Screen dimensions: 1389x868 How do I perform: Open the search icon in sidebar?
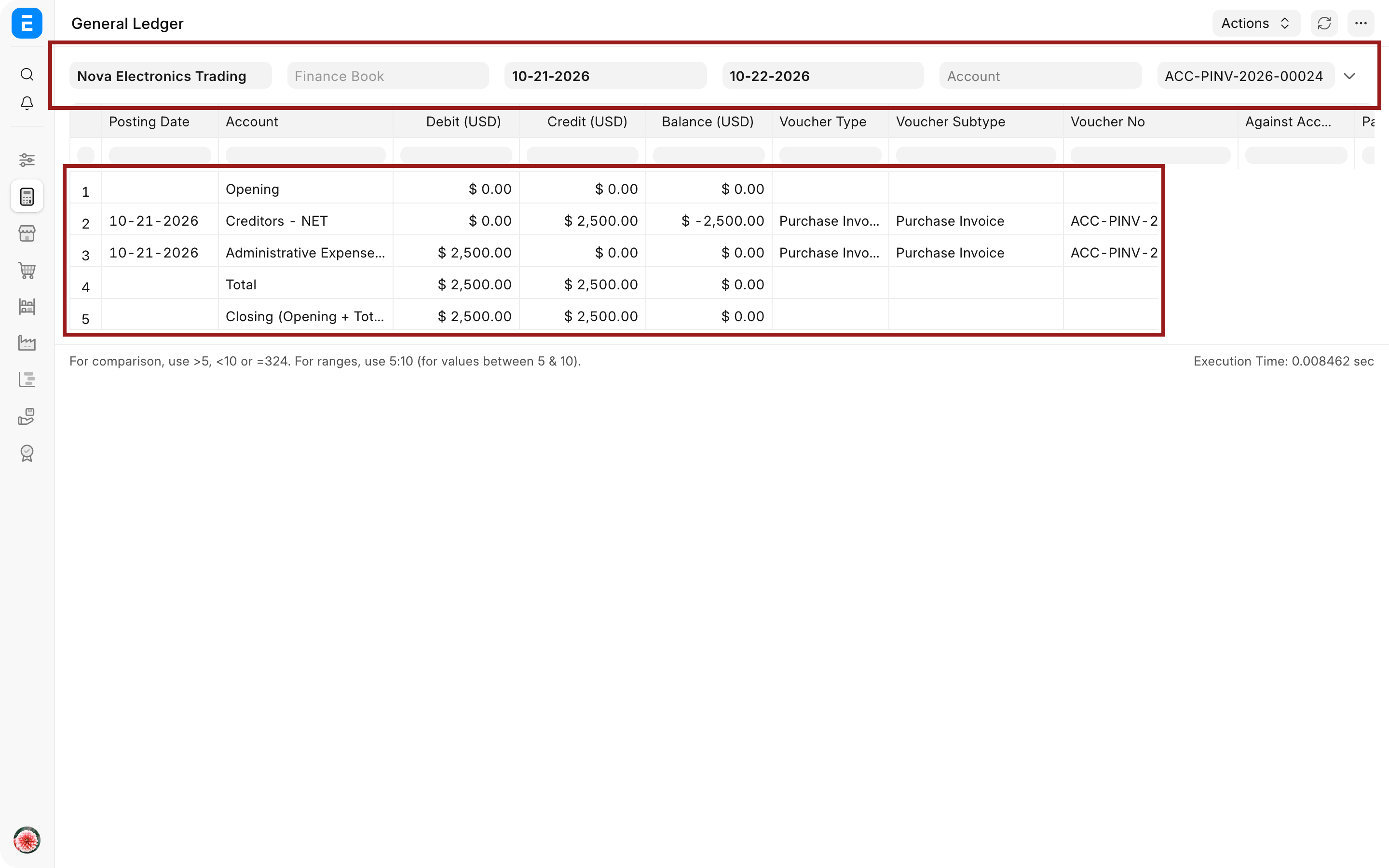(x=27, y=74)
